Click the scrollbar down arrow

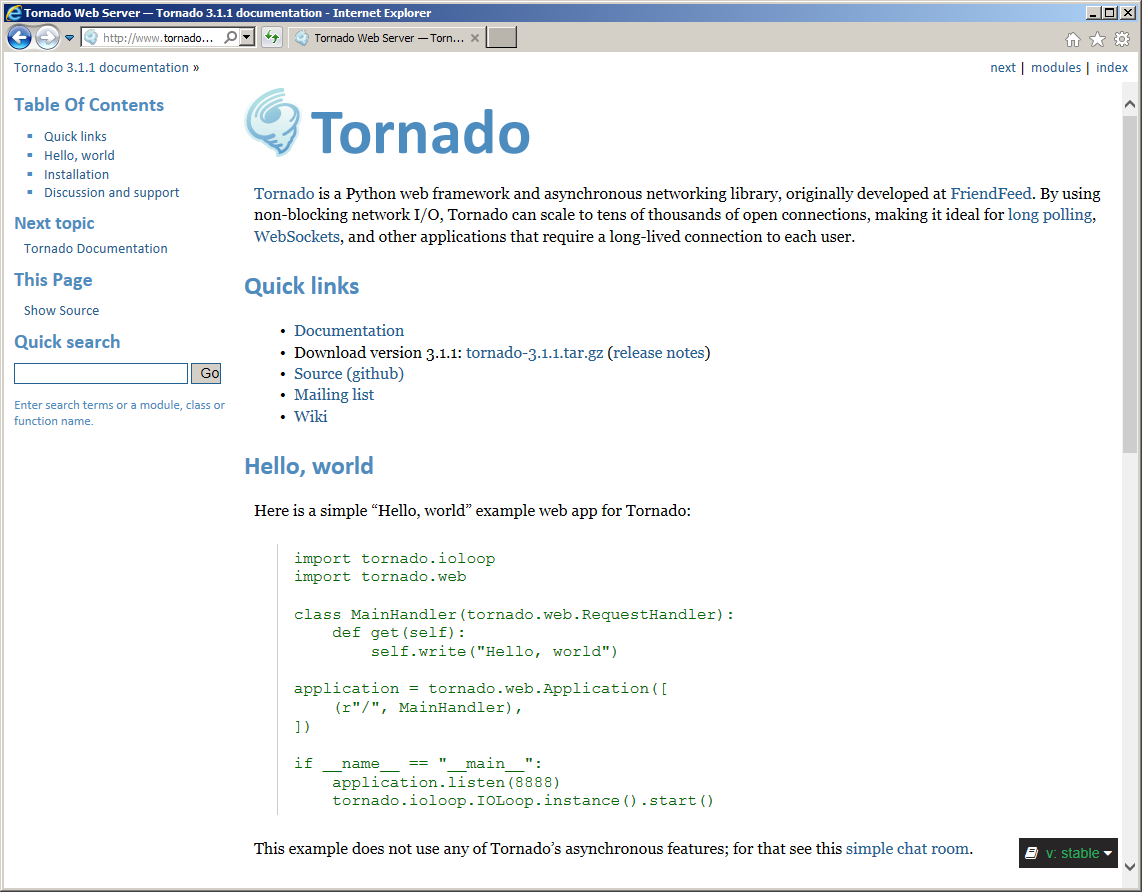[1129, 867]
